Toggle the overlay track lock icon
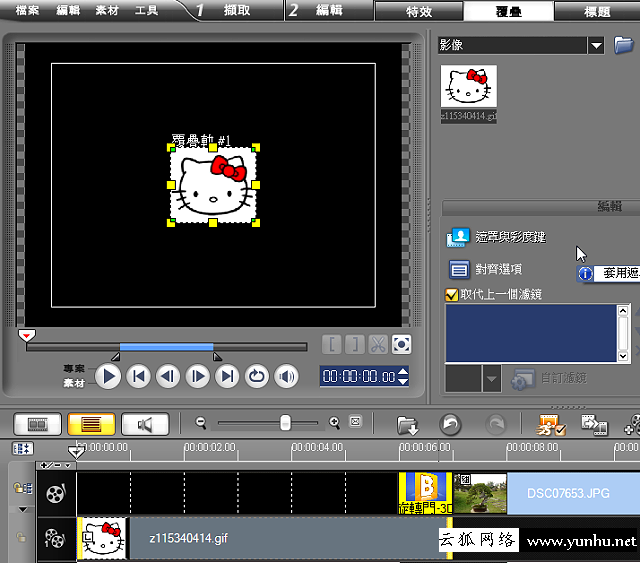Viewport: 640px width, 563px height. tap(21, 537)
